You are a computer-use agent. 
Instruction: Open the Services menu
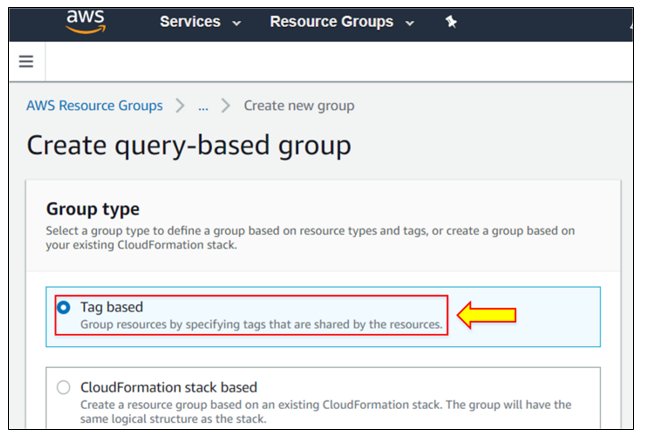[190, 22]
